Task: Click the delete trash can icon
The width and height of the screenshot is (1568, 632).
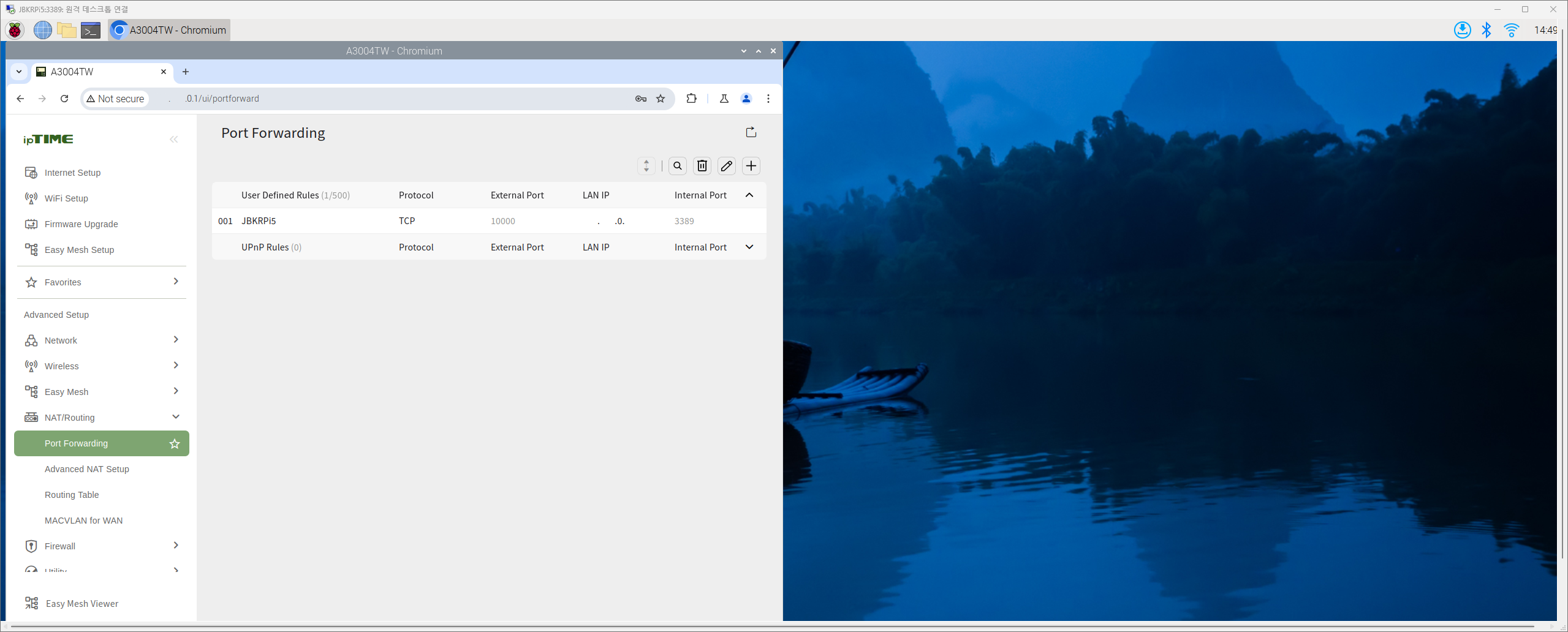Action: coord(702,166)
